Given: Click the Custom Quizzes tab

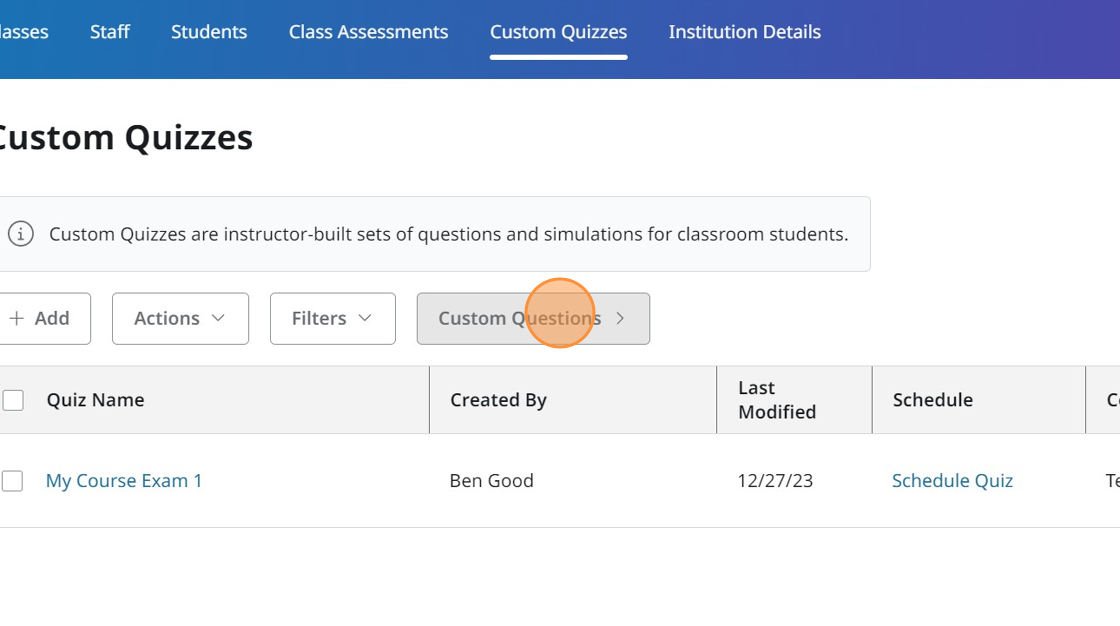Looking at the screenshot, I should 558,32.
